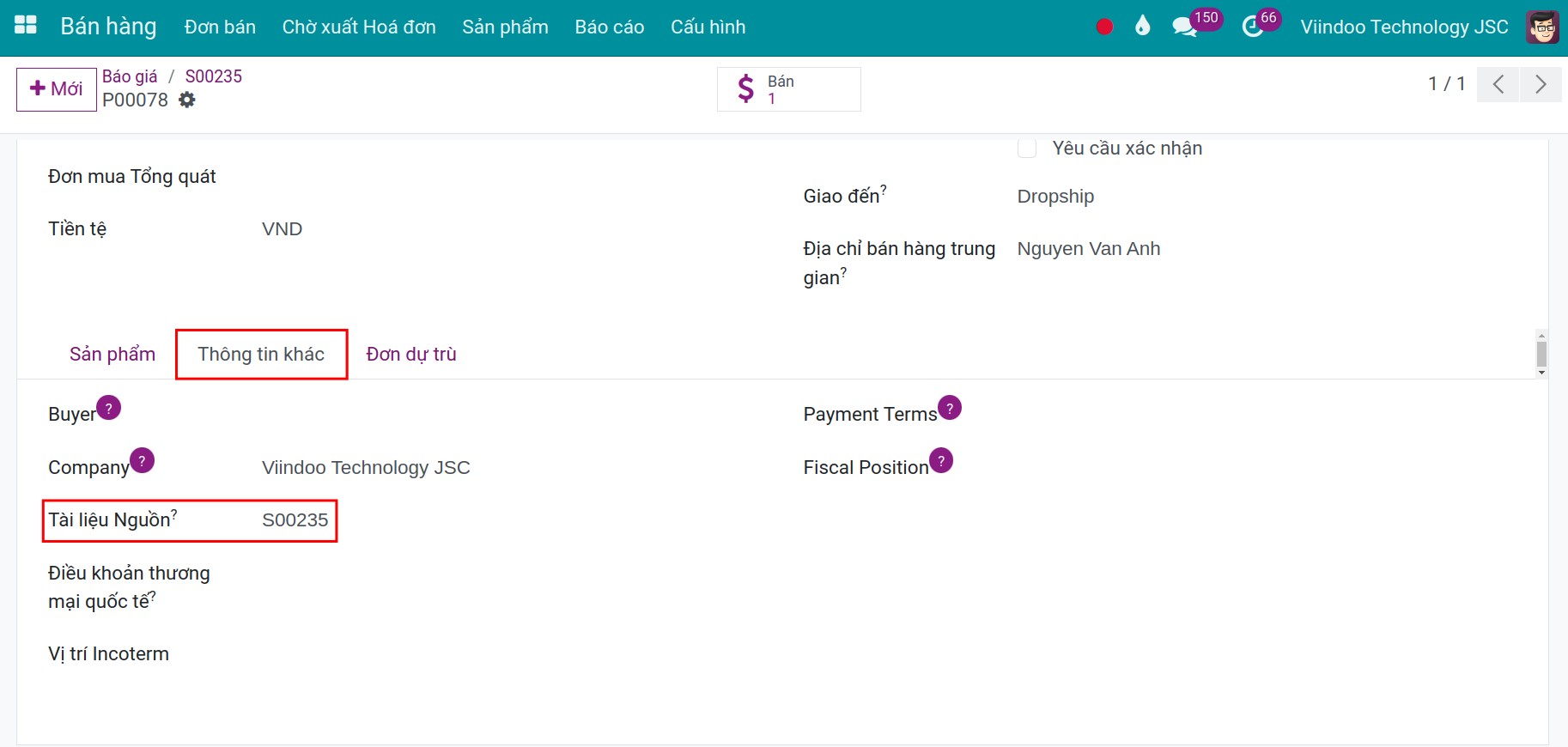Screen dimensions: 1568x747
Task: Switch to the Đơn dự trù tab
Action: [x=411, y=355]
